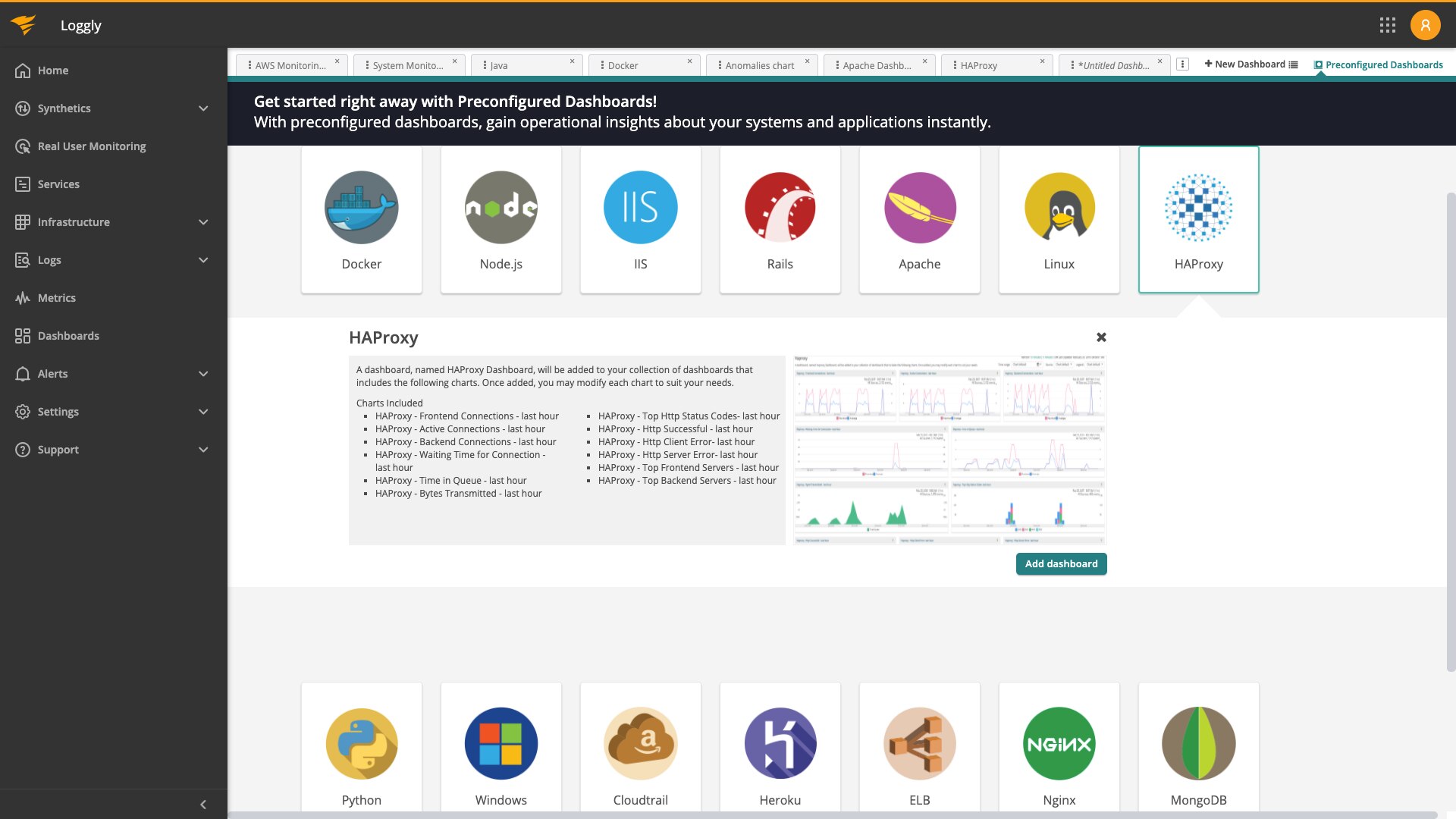Collapse the left sidebar with arrow
The height and width of the screenshot is (819, 1456).
coord(202,805)
